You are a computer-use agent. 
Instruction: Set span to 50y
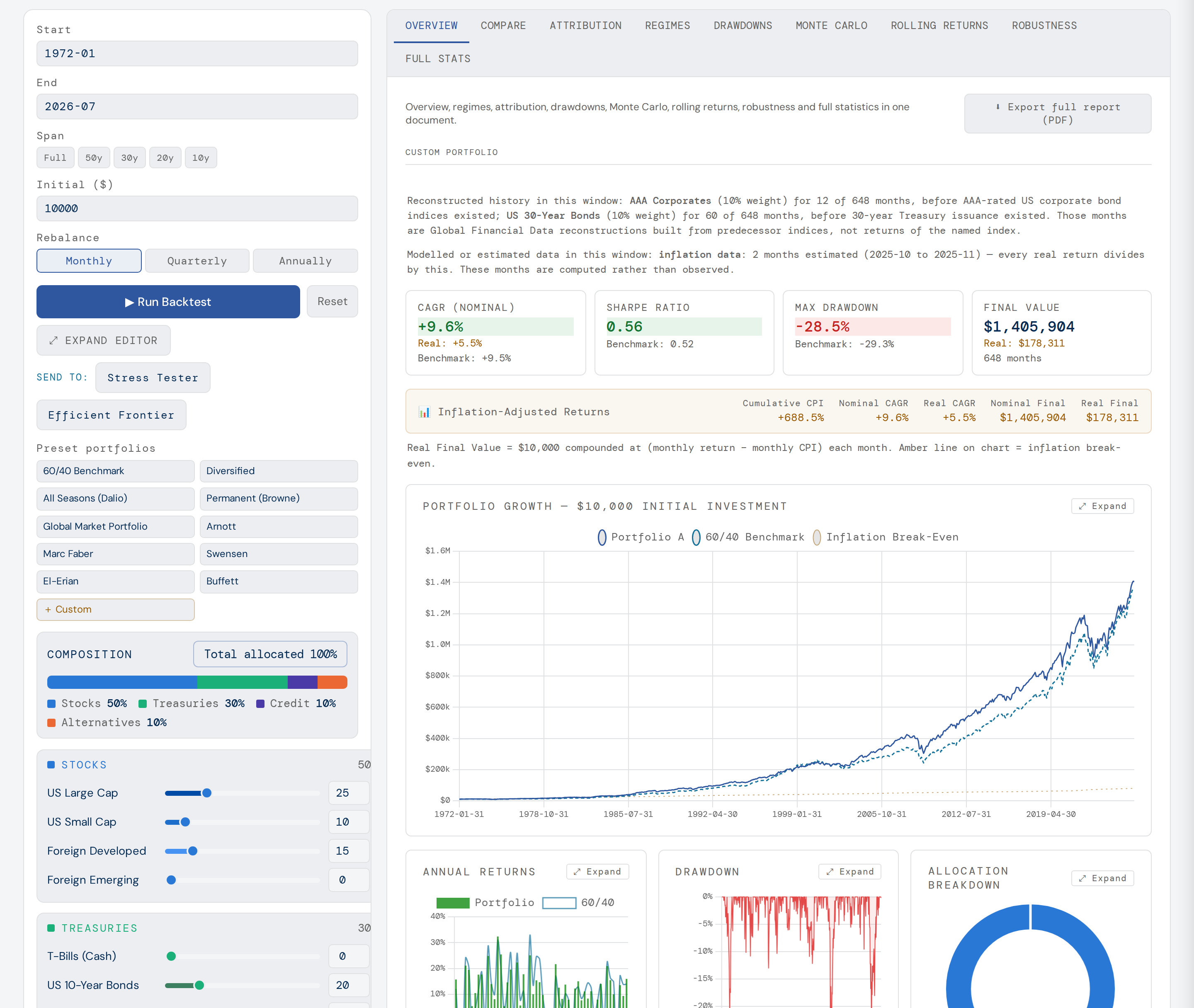[94, 158]
